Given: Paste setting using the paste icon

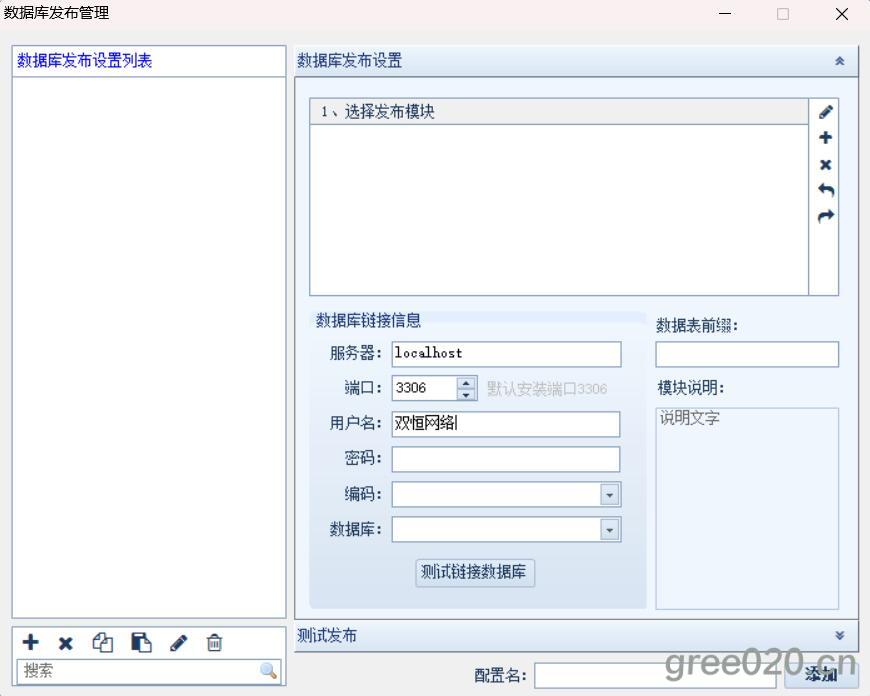Looking at the screenshot, I should click(x=141, y=642).
